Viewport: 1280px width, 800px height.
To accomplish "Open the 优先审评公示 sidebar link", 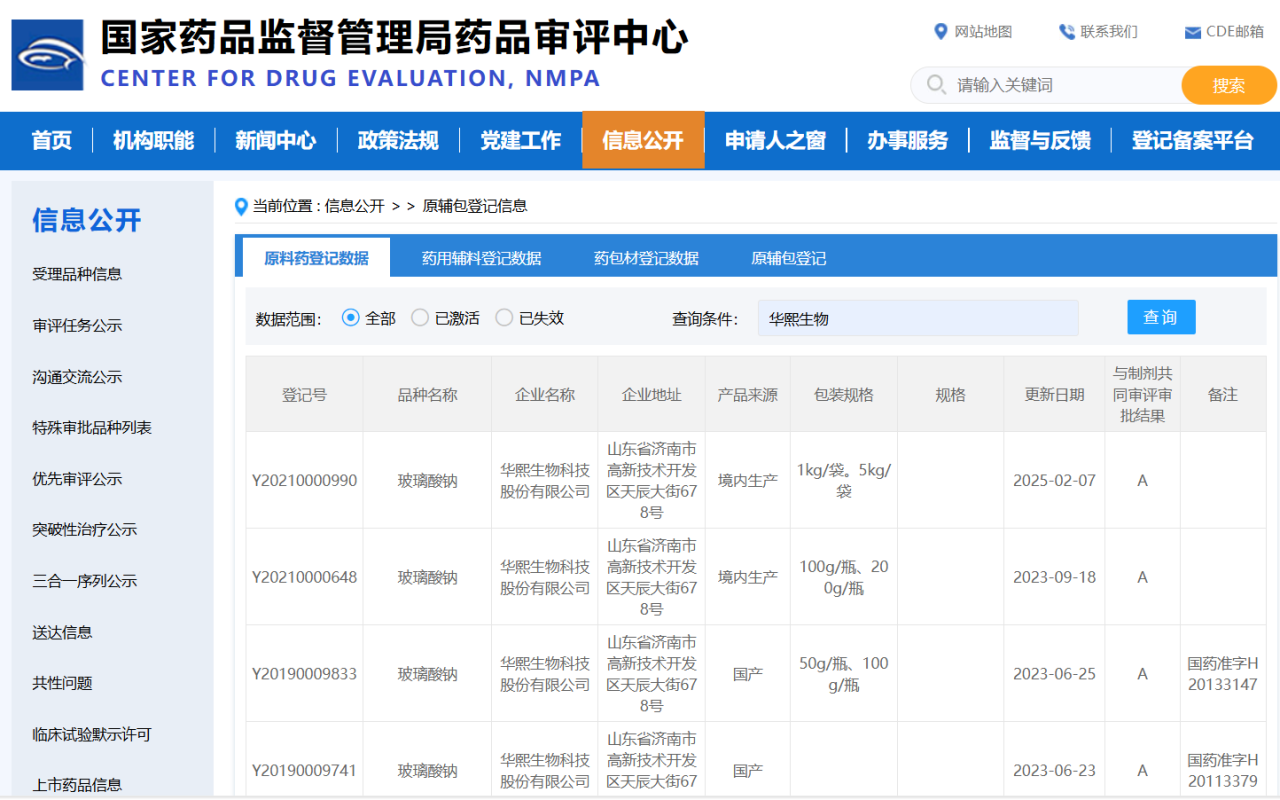I will point(77,479).
